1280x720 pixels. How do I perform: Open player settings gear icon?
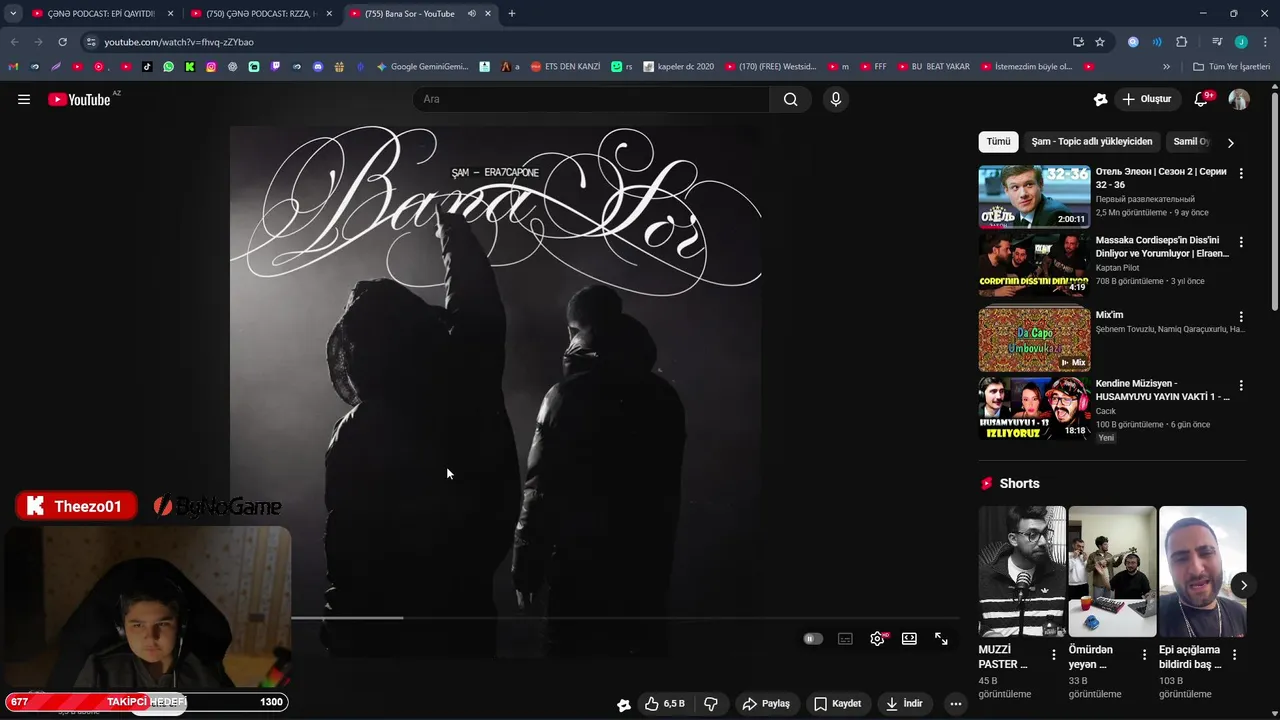click(x=877, y=638)
